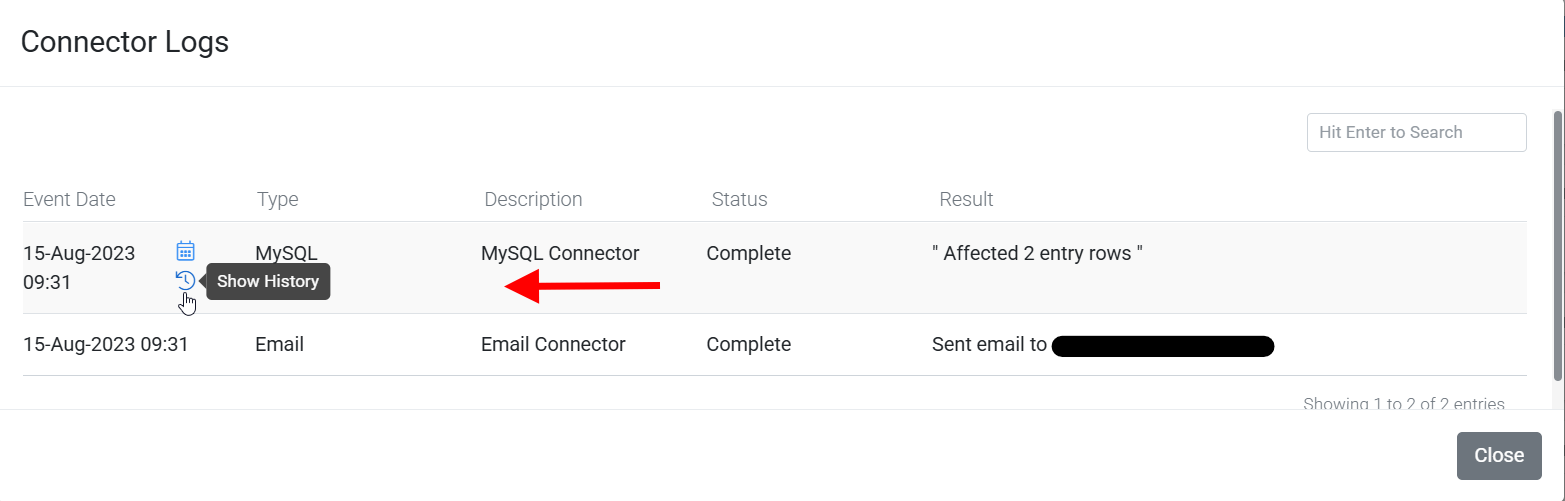
Task: Click the MySQL row's Complete status
Action: coord(749,253)
